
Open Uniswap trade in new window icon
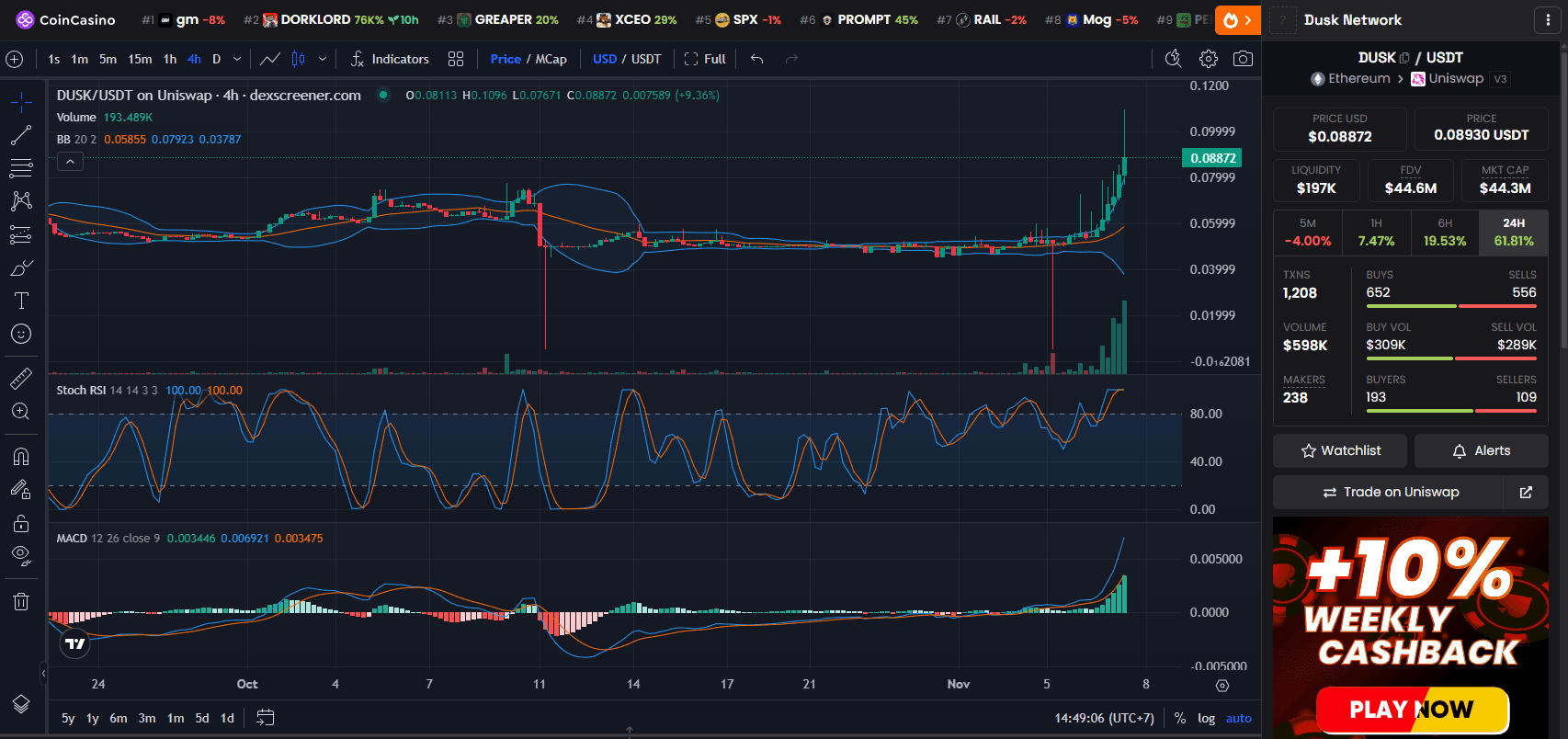coord(1526,492)
